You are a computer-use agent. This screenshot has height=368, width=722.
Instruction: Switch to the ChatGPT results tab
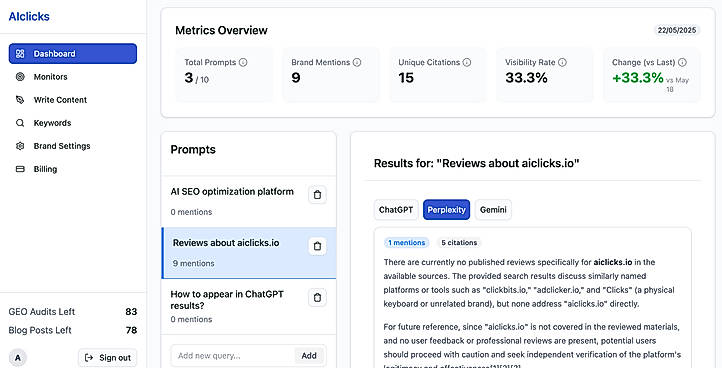click(396, 210)
